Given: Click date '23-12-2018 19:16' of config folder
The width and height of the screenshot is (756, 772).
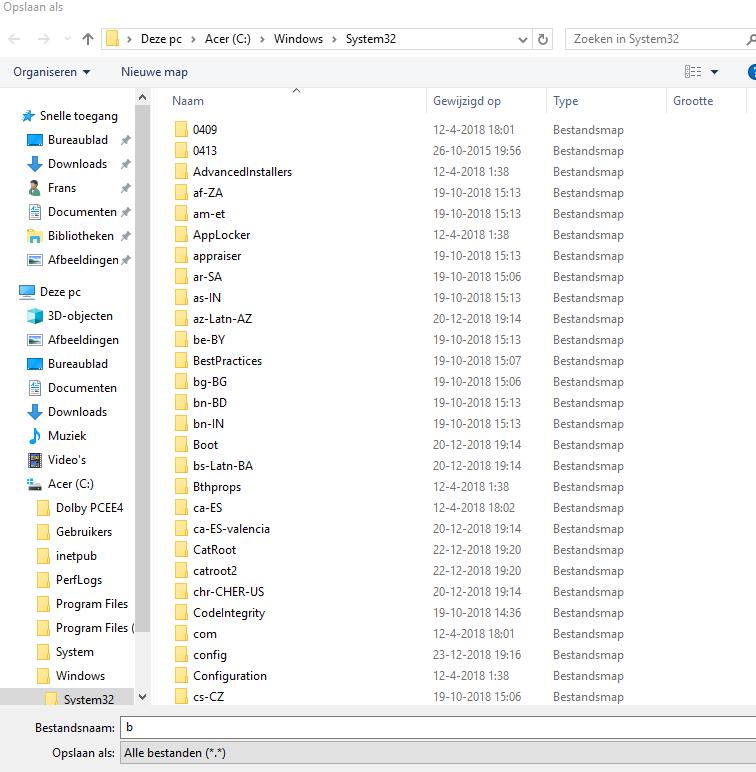Looking at the screenshot, I should (x=476, y=655).
